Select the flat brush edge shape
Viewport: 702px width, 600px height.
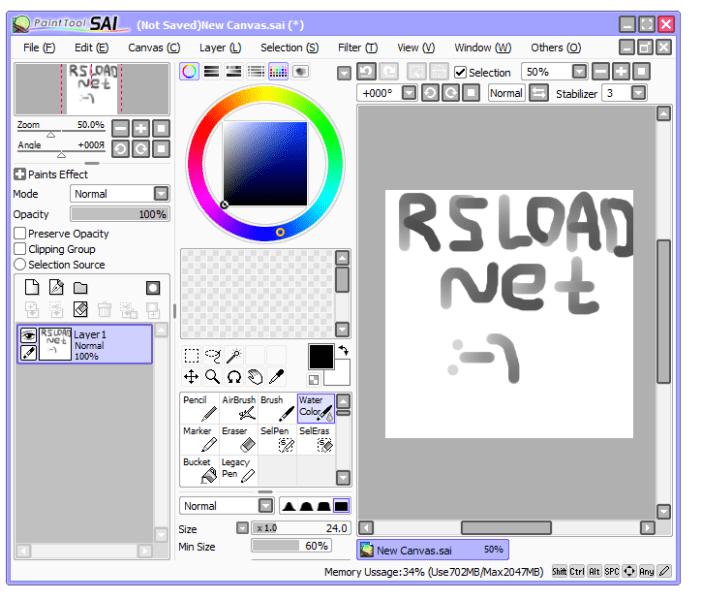341,506
